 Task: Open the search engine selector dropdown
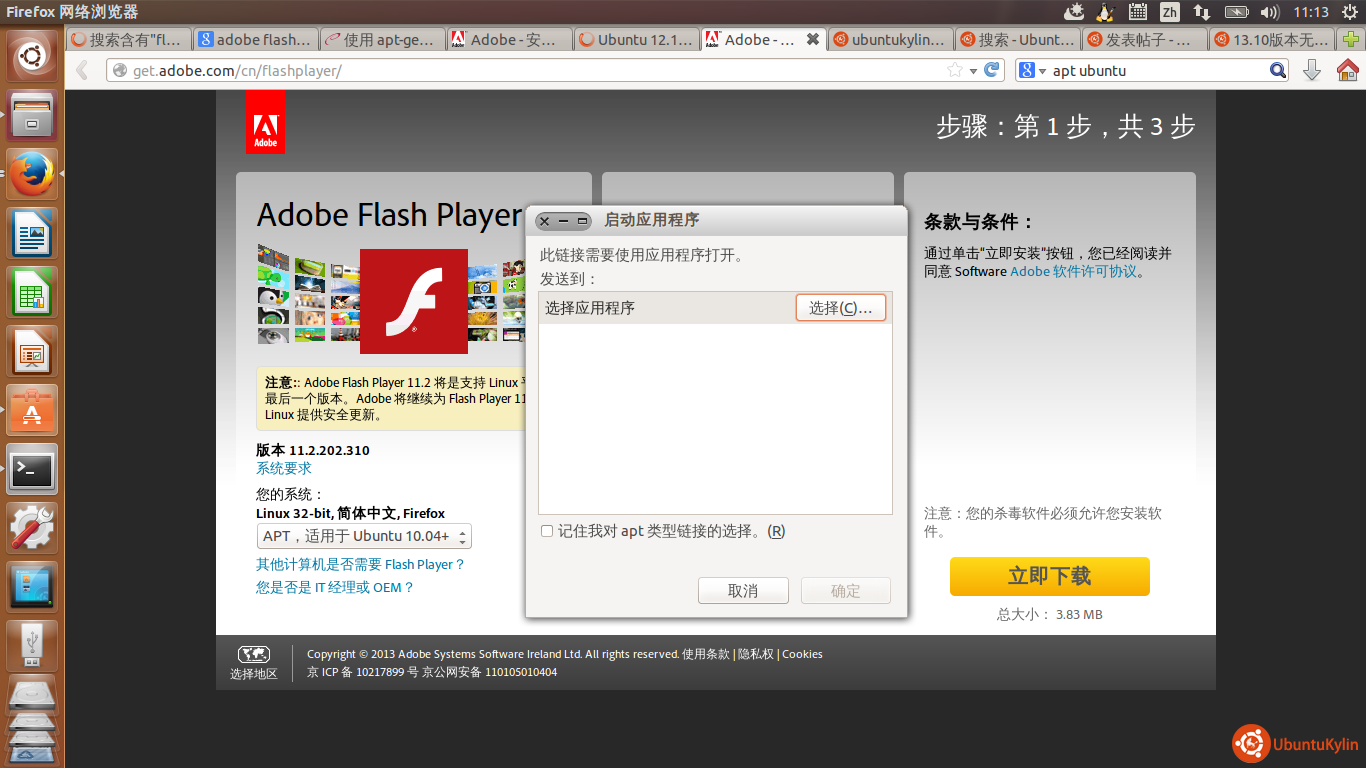tap(1033, 71)
